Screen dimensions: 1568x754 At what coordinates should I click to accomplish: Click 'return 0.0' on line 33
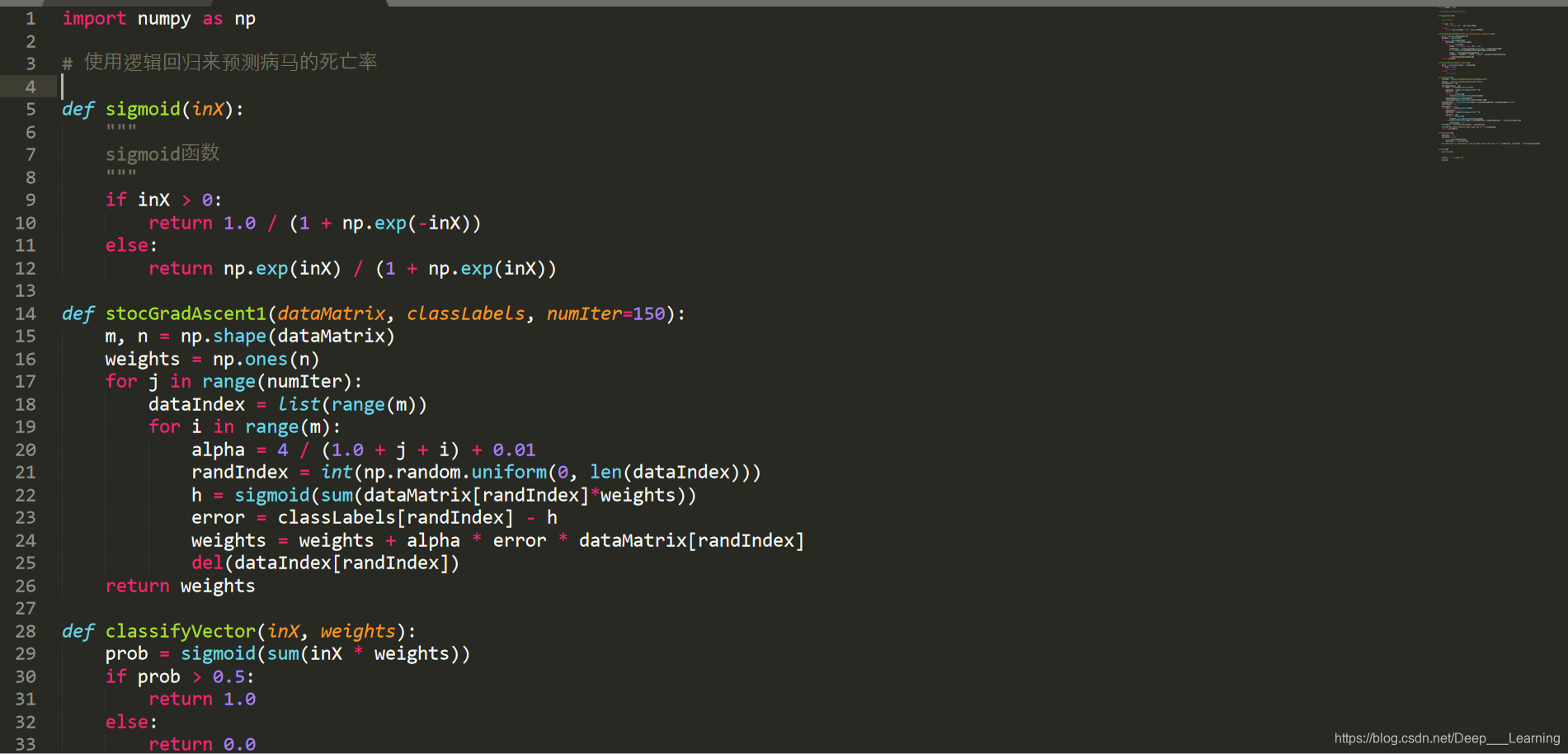click(202, 744)
